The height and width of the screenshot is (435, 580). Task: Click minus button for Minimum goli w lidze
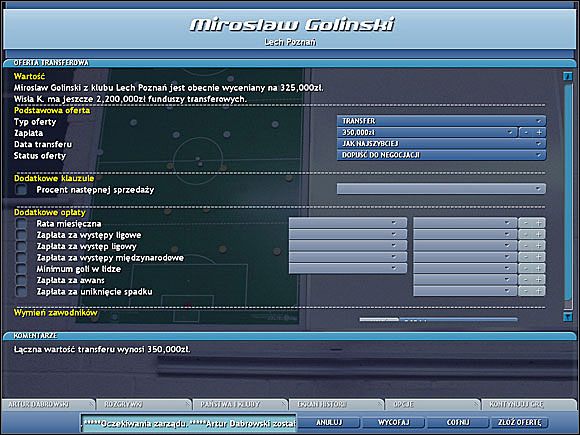tap(526, 269)
